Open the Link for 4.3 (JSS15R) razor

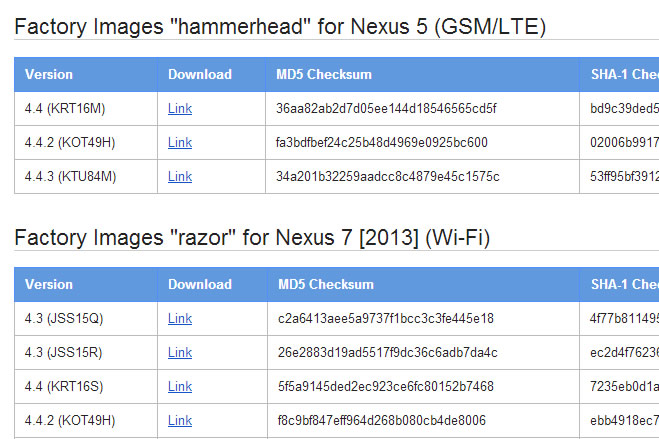[180, 352]
